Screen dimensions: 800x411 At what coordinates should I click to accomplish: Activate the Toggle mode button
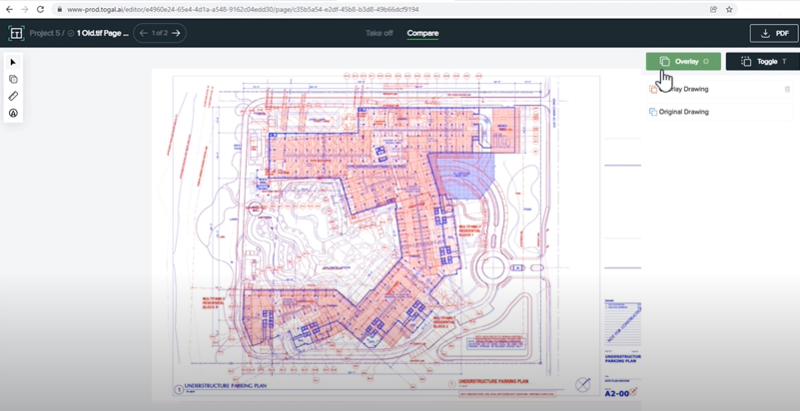pos(763,61)
